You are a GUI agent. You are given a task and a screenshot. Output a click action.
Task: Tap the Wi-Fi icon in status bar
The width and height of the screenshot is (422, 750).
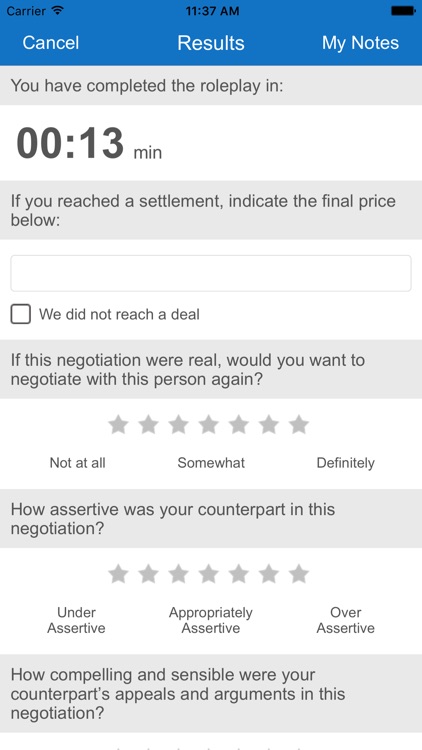57,11
